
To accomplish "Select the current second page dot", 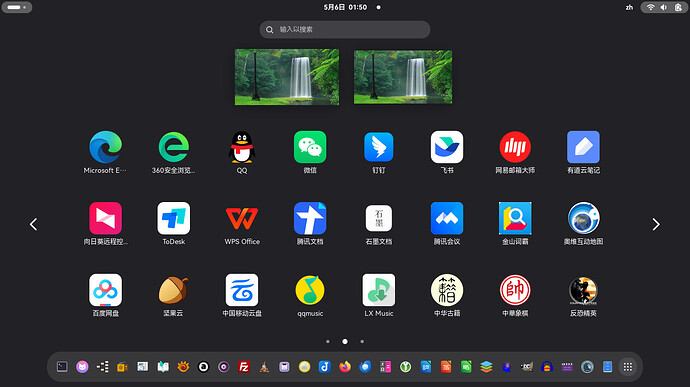I will click(x=345, y=341).
